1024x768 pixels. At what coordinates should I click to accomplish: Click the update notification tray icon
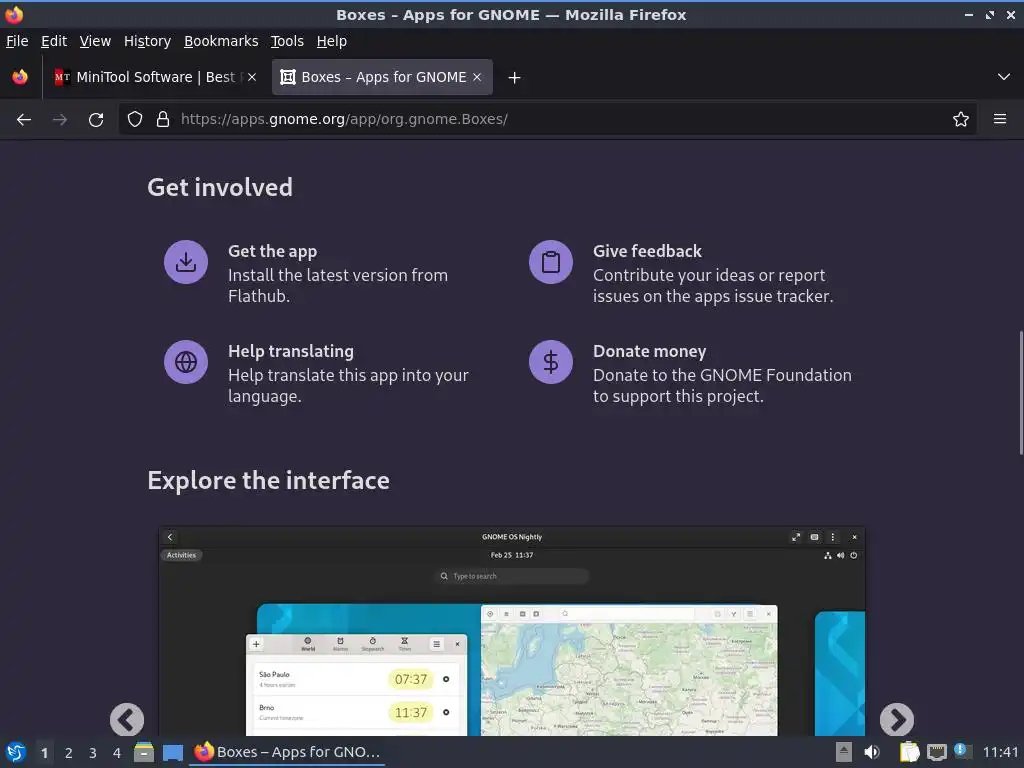[961, 751]
